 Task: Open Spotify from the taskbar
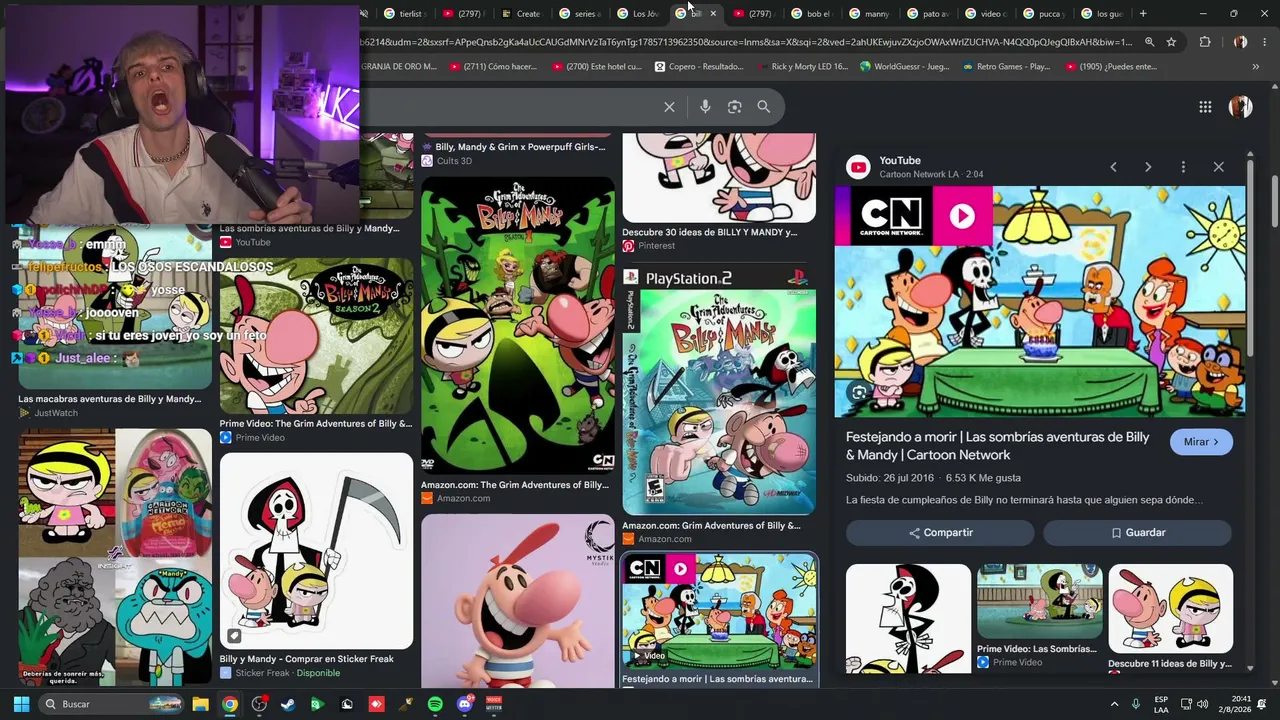435,704
